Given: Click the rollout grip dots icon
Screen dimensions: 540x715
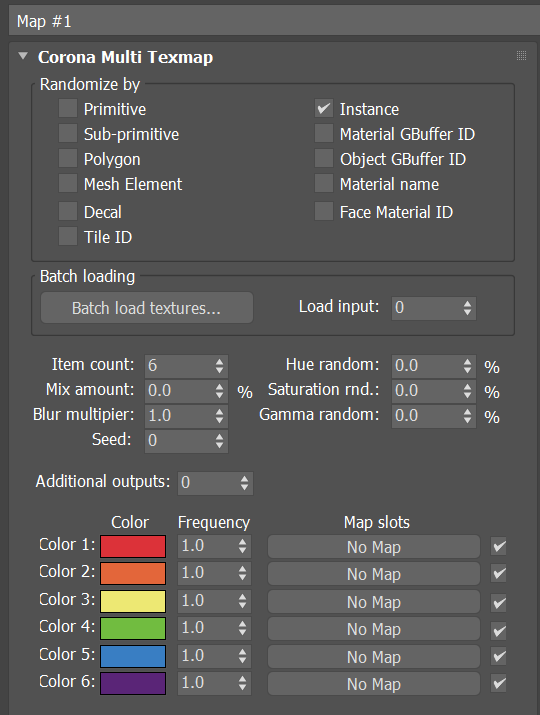Looking at the screenshot, I should pos(521,56).
